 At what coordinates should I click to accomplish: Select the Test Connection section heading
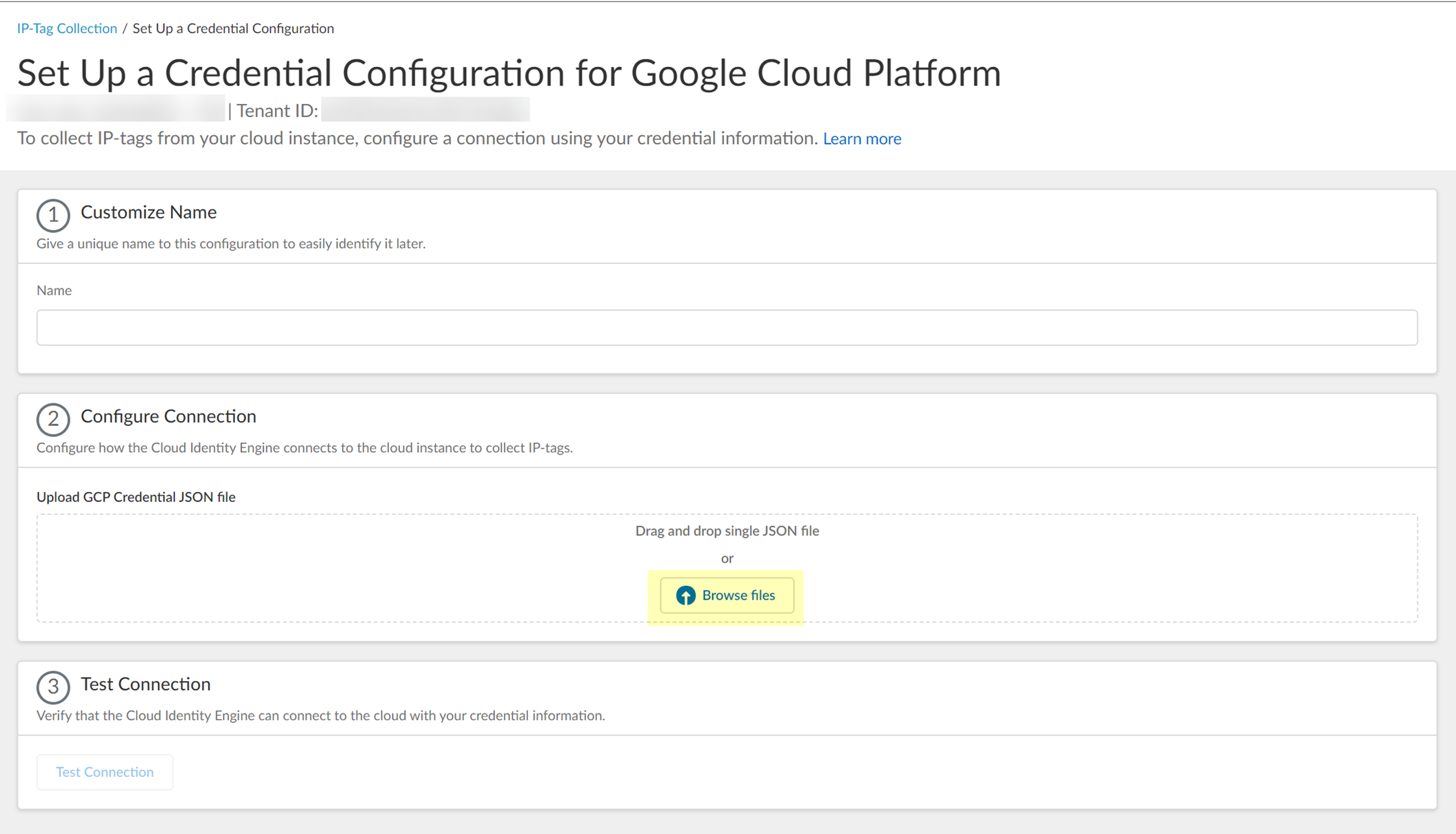point(145,684)
